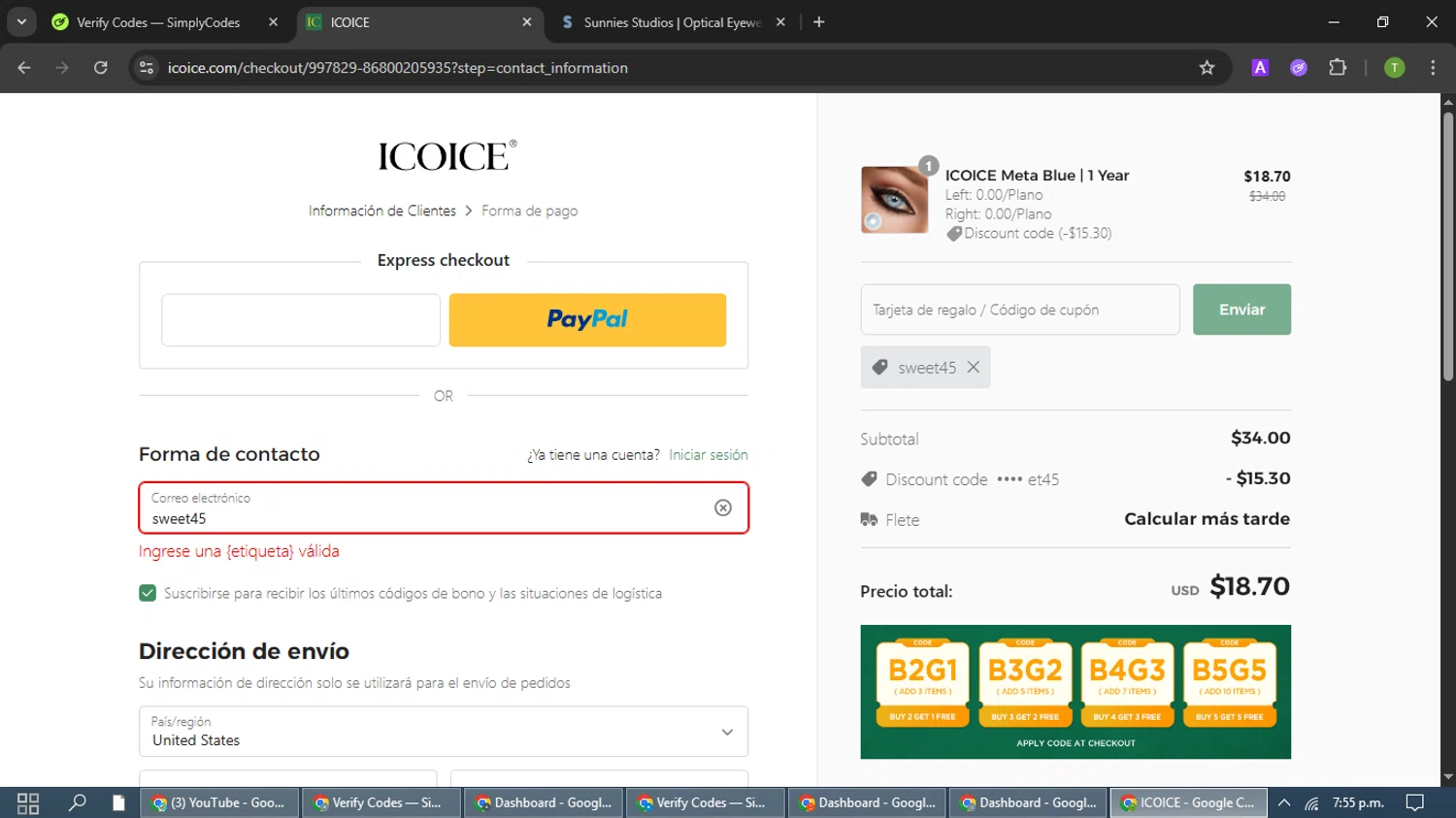Open the Chrome profile avatar T
Viewport: 1456px width, 818px height.
click(1394, 67)
